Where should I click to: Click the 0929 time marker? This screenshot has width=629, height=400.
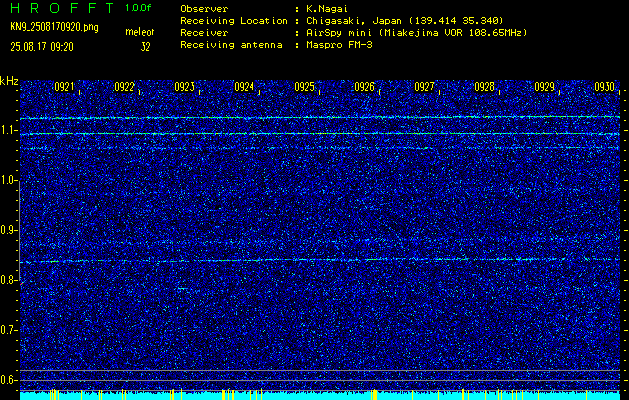544,87
